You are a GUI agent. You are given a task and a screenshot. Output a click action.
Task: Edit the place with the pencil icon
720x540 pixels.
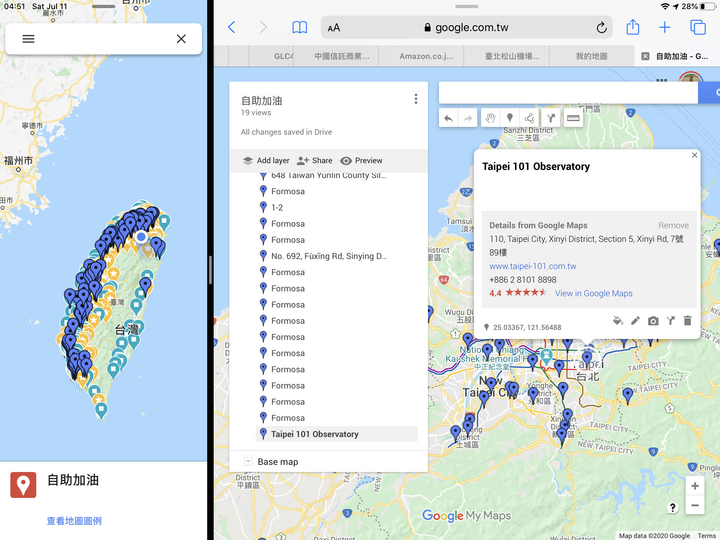tap(635, 321)
